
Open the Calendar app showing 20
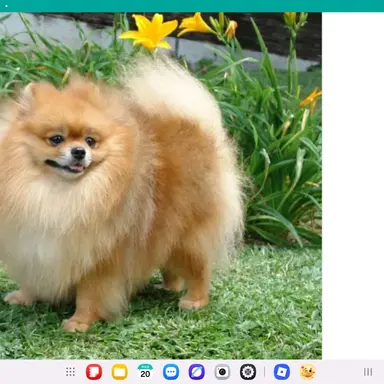tap(145, 372)
